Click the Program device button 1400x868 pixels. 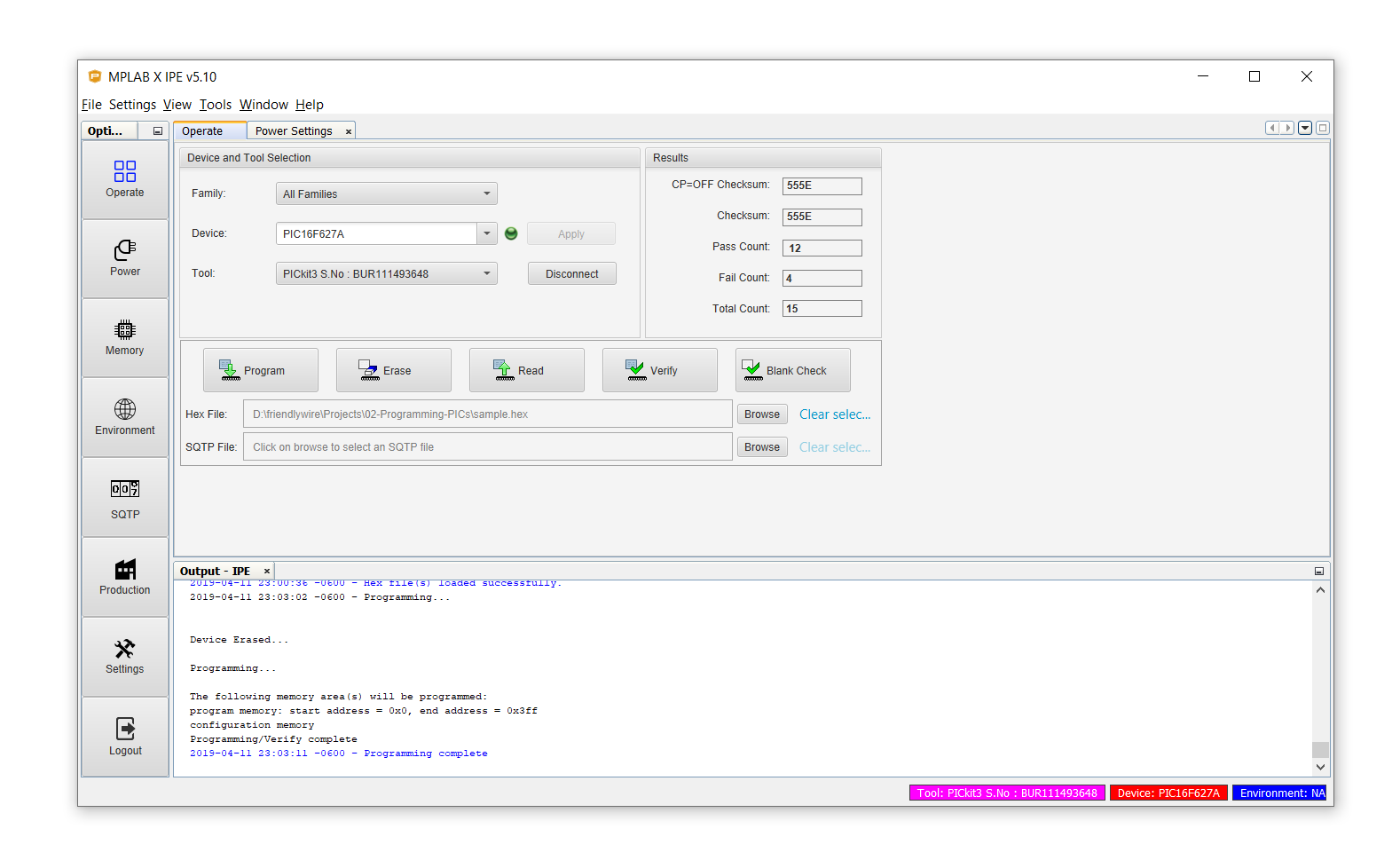pyautogui.click(x=260, y=370)
